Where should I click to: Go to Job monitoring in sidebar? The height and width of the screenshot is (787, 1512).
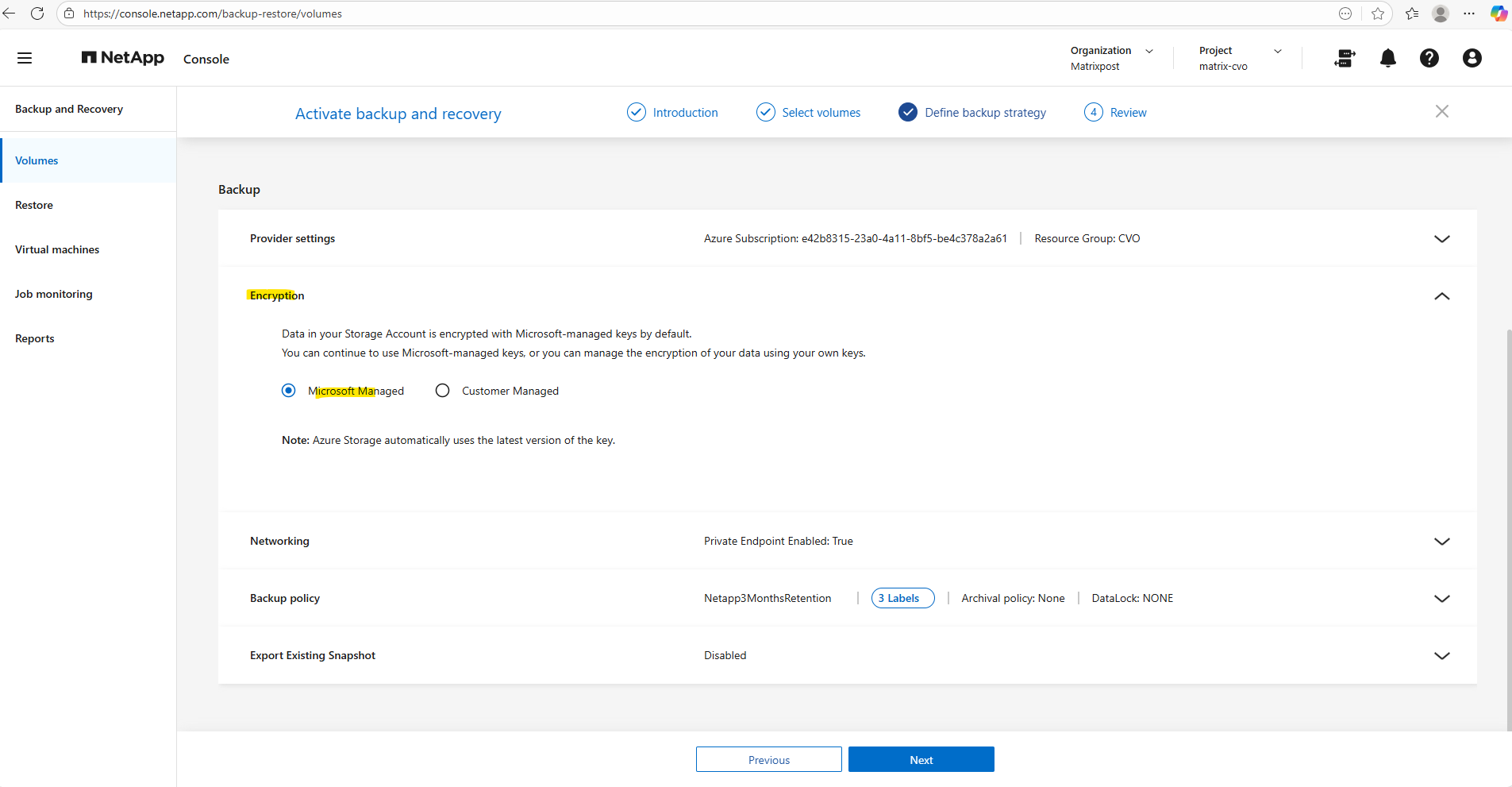(54, 294)
